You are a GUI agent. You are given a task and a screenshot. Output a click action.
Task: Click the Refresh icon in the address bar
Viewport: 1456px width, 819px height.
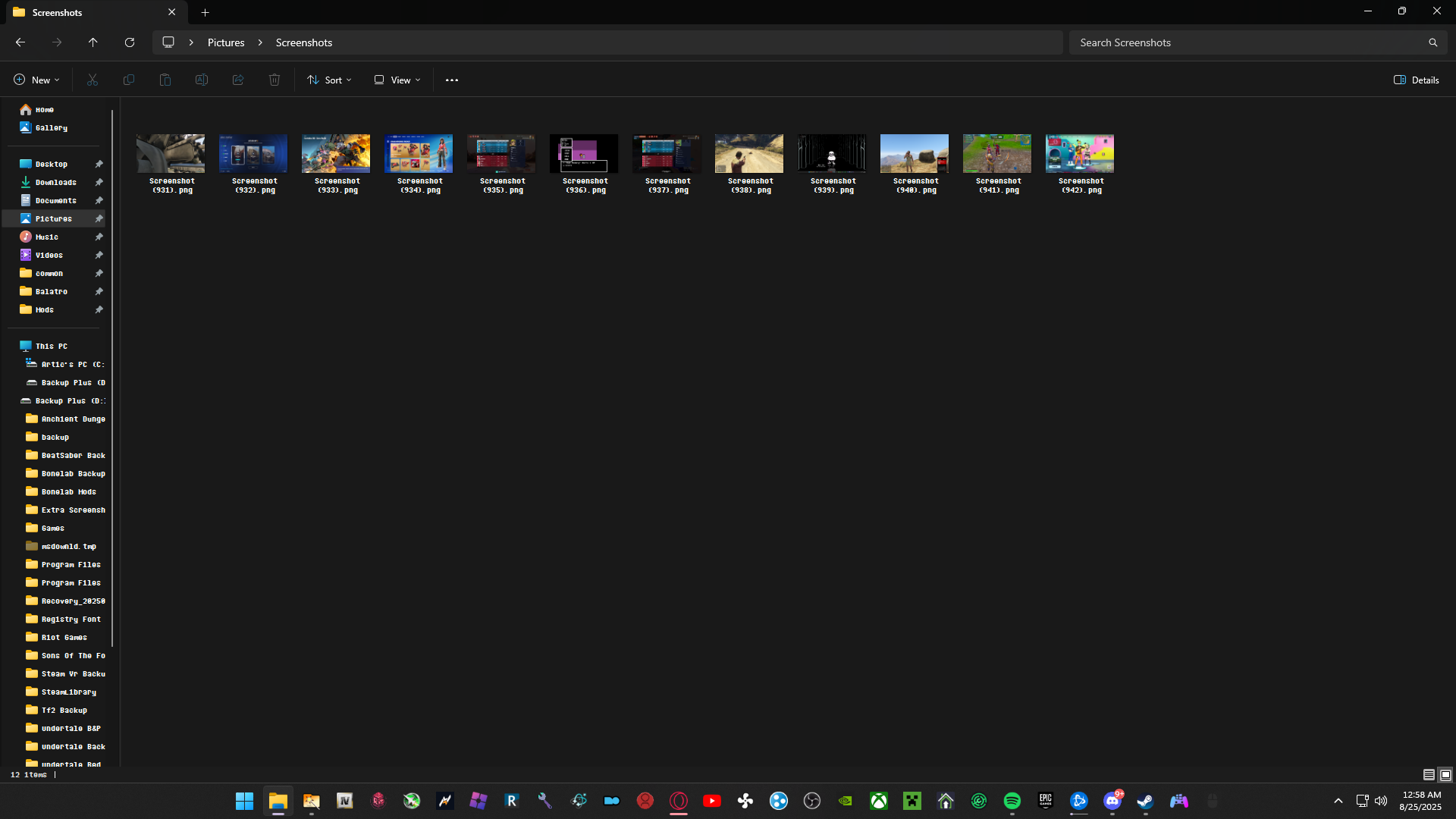click(129, 42)
